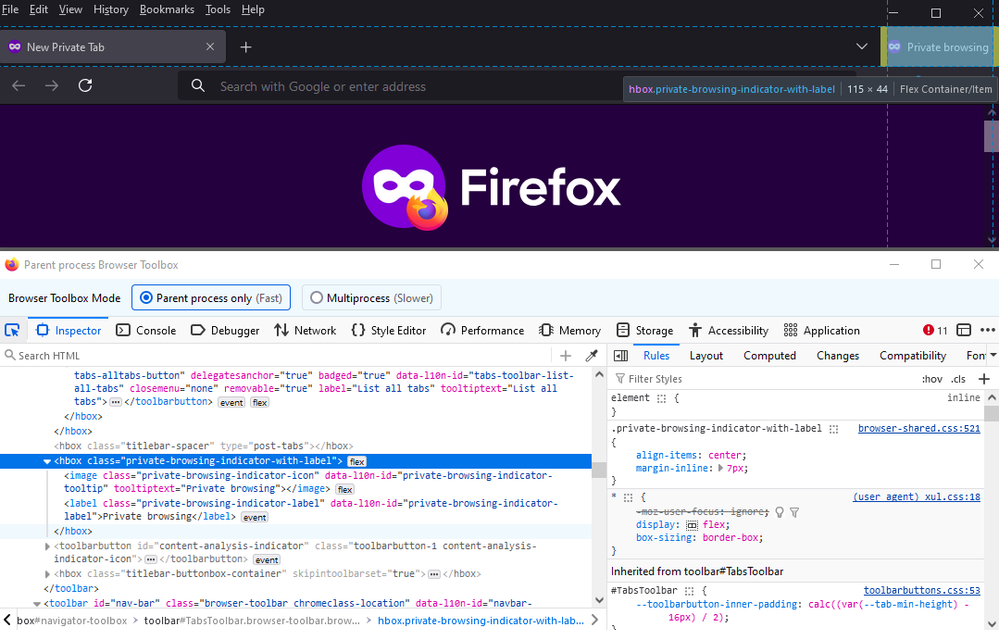
Task: Open the Network tab
Action: [x=305, y=330]
